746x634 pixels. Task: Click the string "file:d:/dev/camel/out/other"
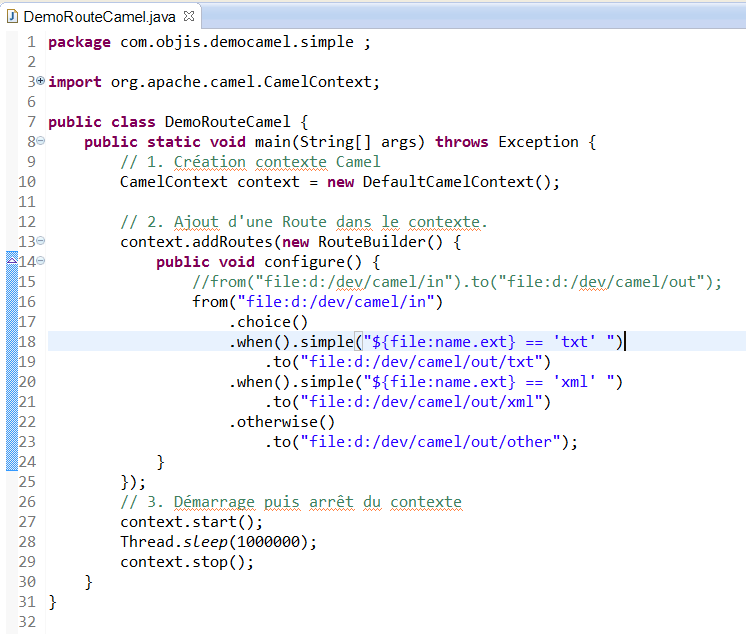(430, 442)
